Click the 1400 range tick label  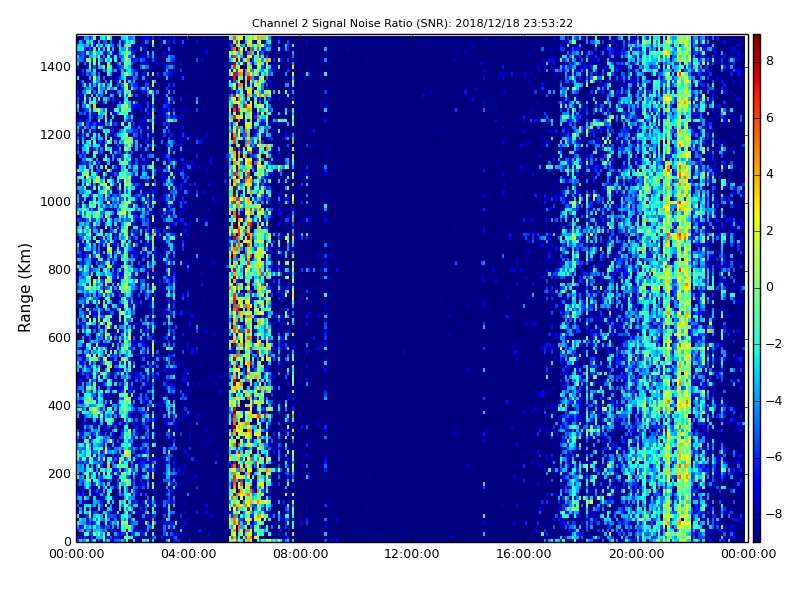point(56,67)
